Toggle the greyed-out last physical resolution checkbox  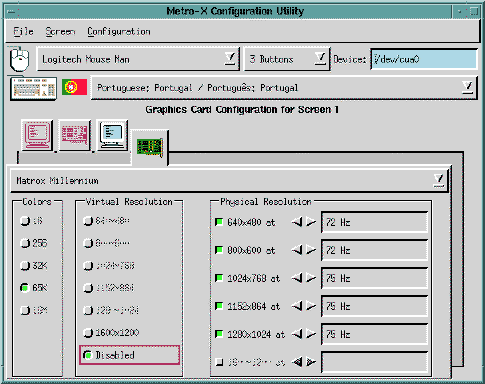point(219,362)
